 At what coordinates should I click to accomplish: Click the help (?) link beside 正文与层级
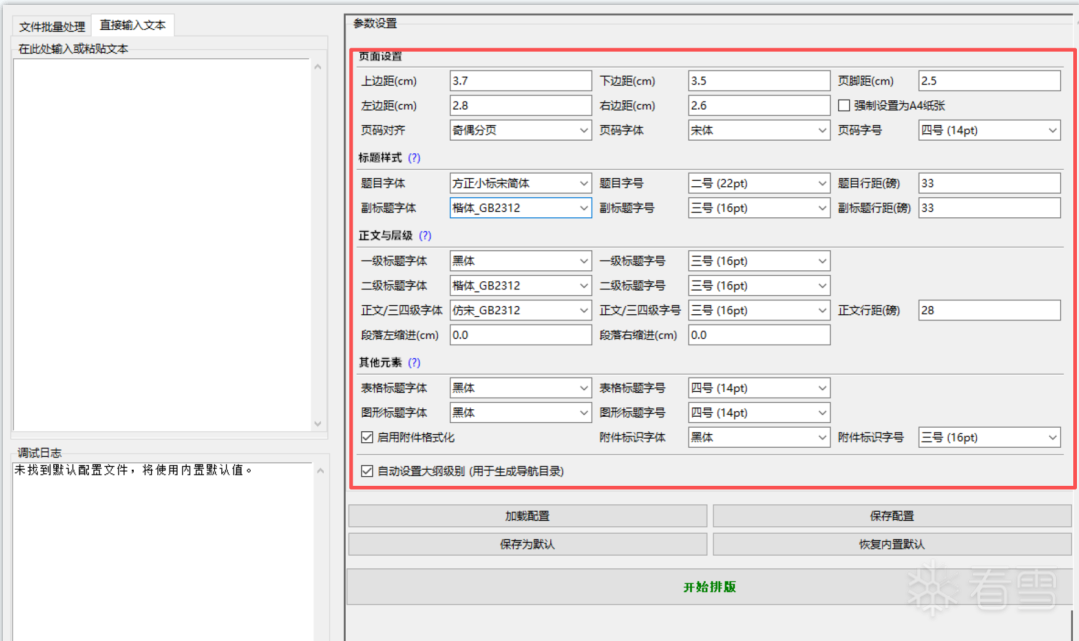point(425,236)
